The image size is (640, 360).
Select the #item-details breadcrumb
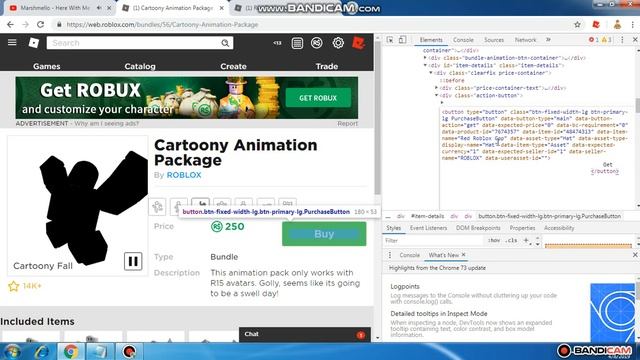tap(427, 216)
